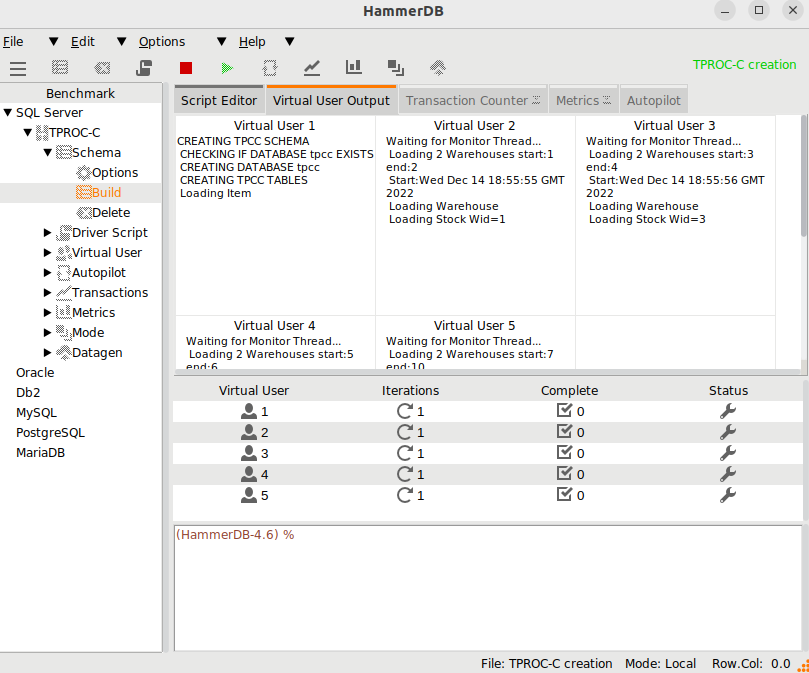Image resolution: width=809 pixels, height=673 pixels.
Task: Click the Metrics bar chart icon
Action: 354,68
